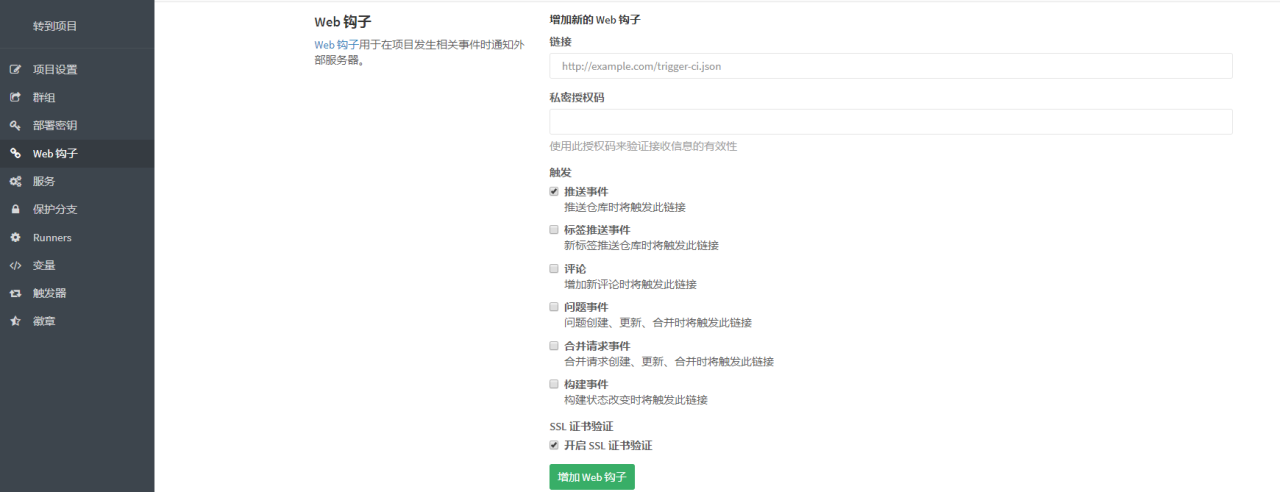Enable the 评论 trigger checkbox
The height and width of the screenshot is (492, 1280).
[x=554, y=268]
